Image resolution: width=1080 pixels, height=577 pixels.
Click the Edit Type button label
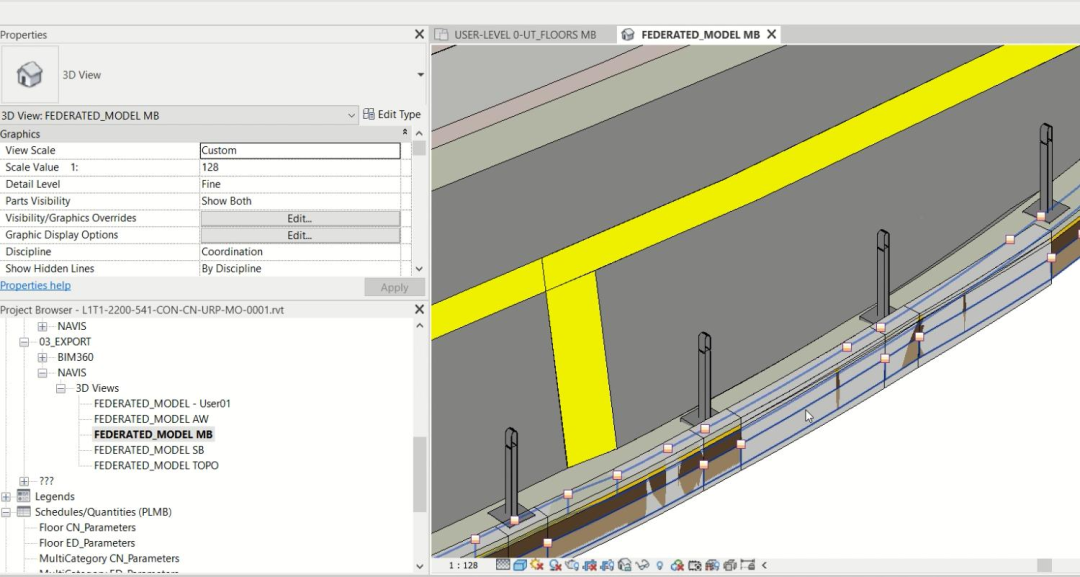[x=399, y=114]
